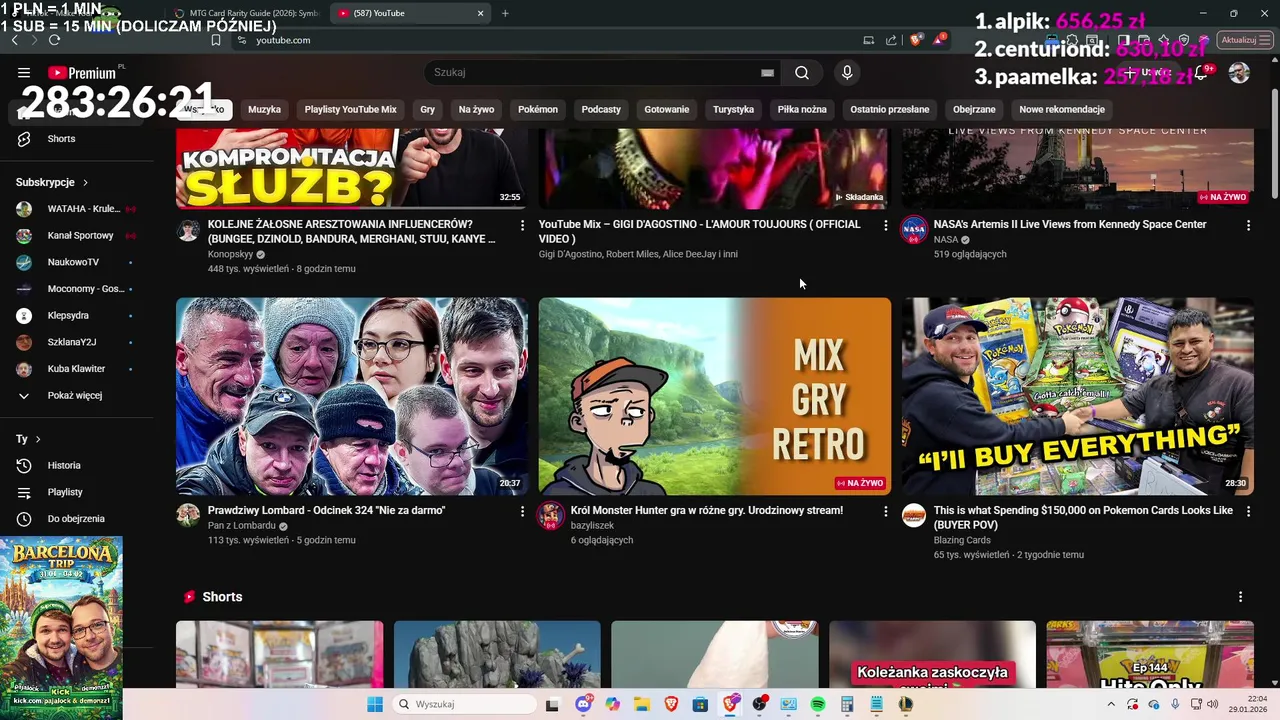Open NASA channel avatar
This screenshot has height=720, width=1280.
pos(914,229)
